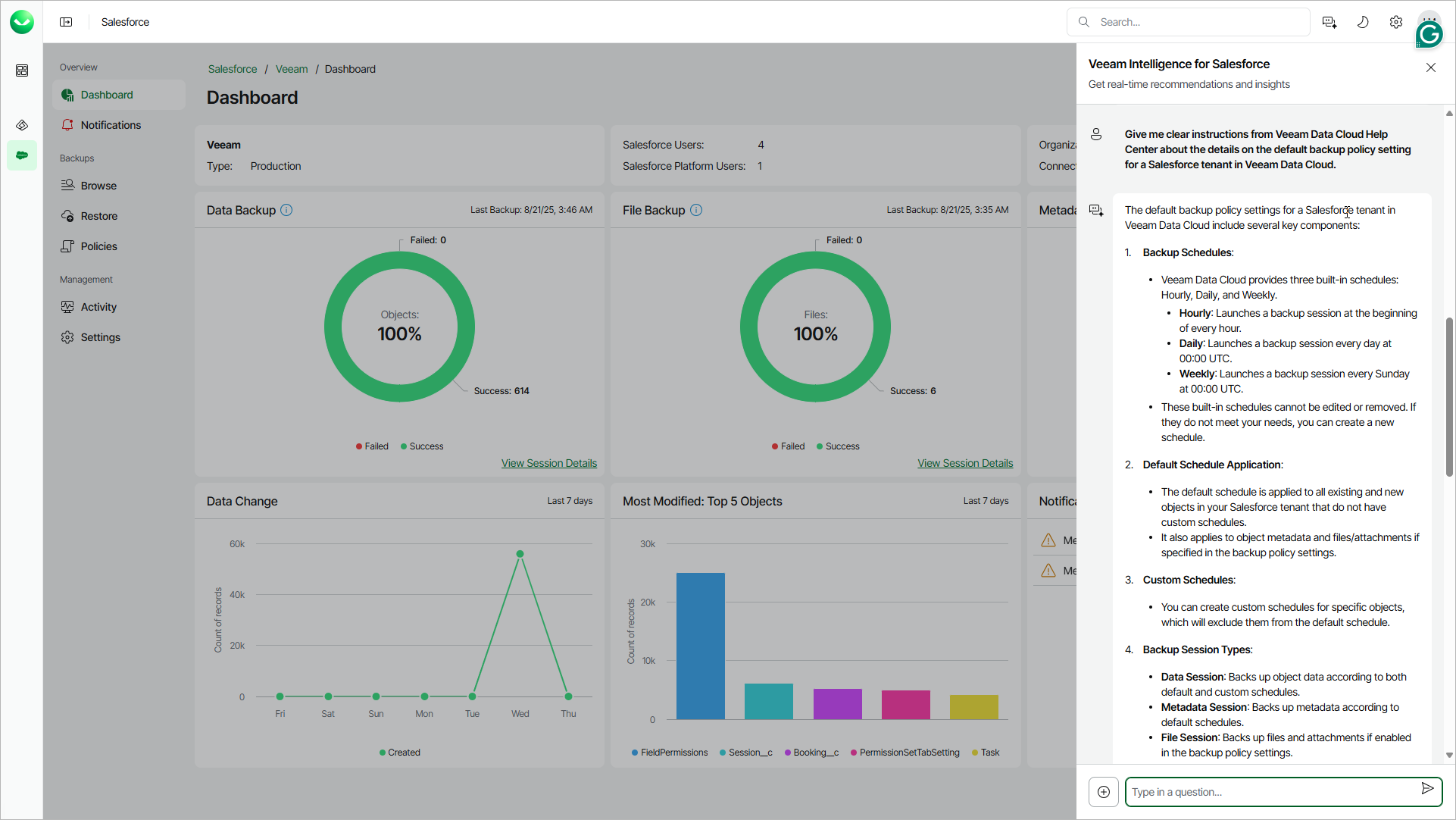Toggle Success legend in File Backup chart

838,446
